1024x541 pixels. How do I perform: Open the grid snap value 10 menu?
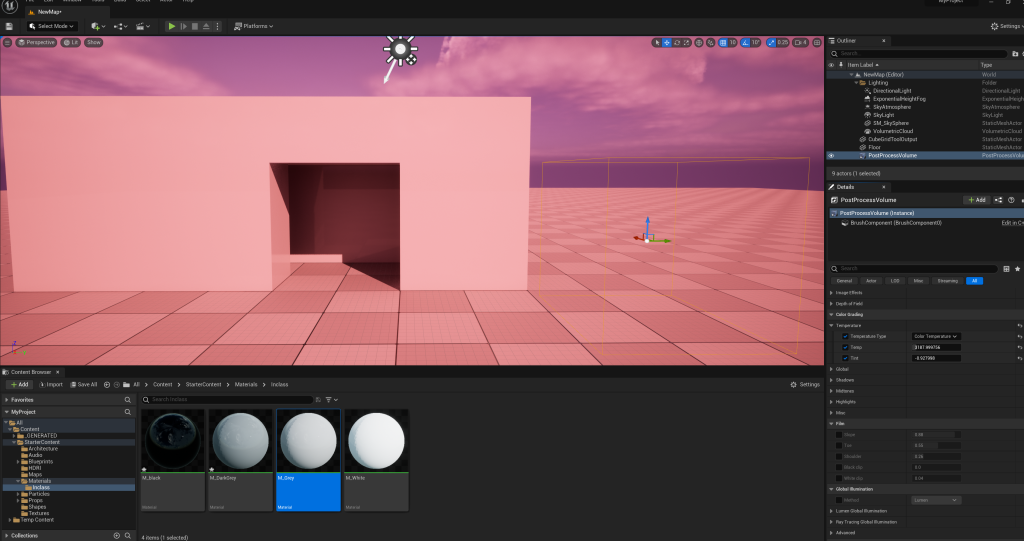tap(733, 42)
